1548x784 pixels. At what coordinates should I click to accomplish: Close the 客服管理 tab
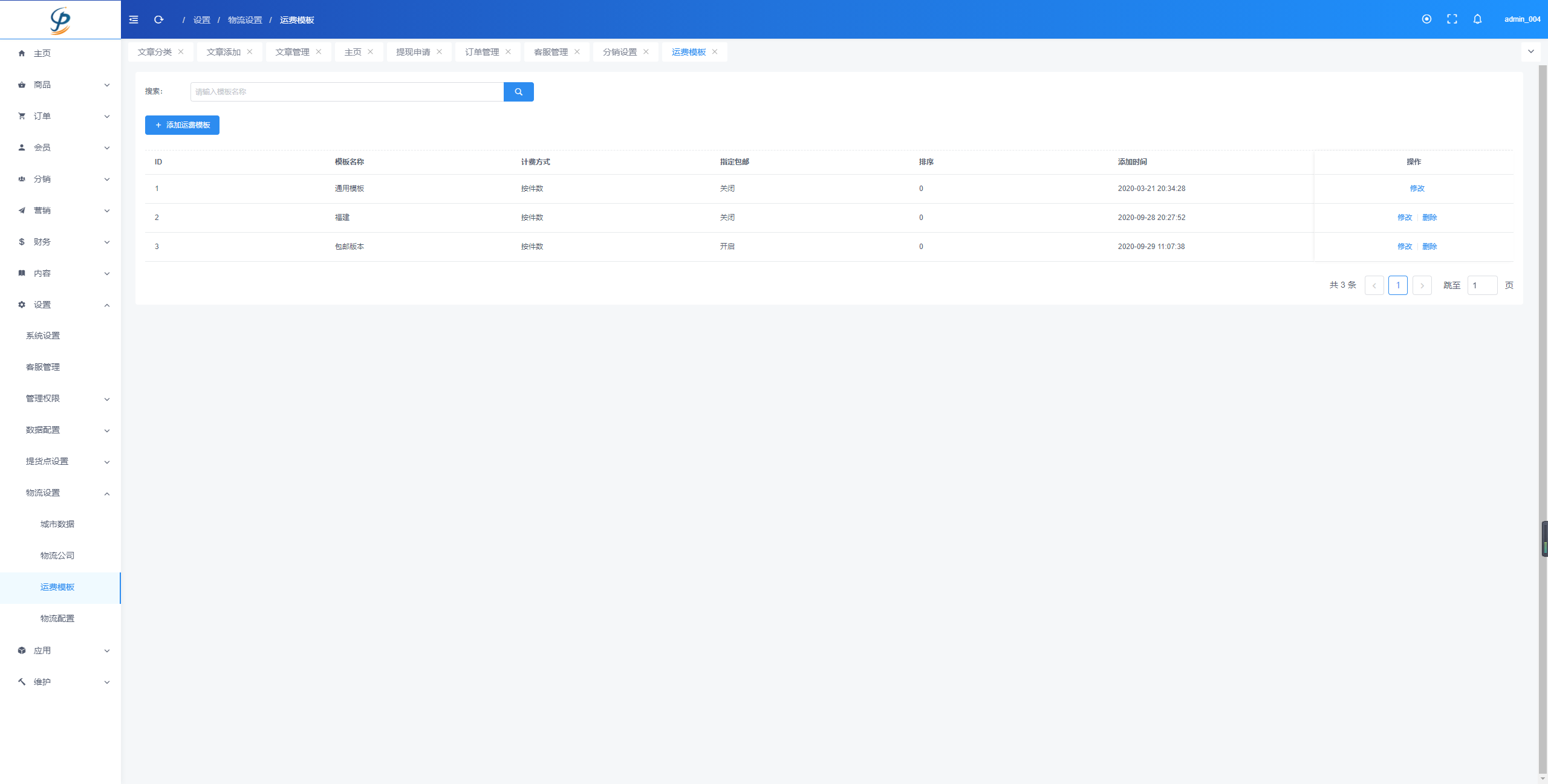point(577,52)
